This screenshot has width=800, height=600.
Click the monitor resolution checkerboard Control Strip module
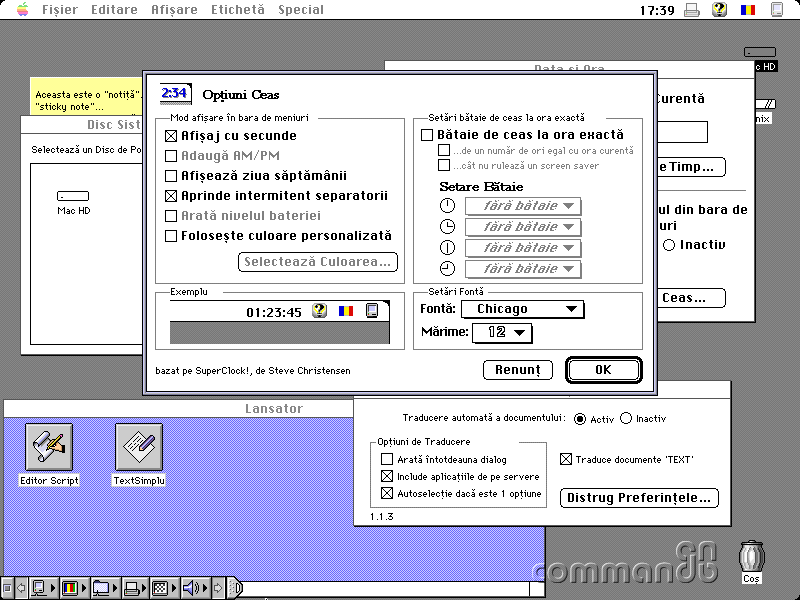point(165,588)
